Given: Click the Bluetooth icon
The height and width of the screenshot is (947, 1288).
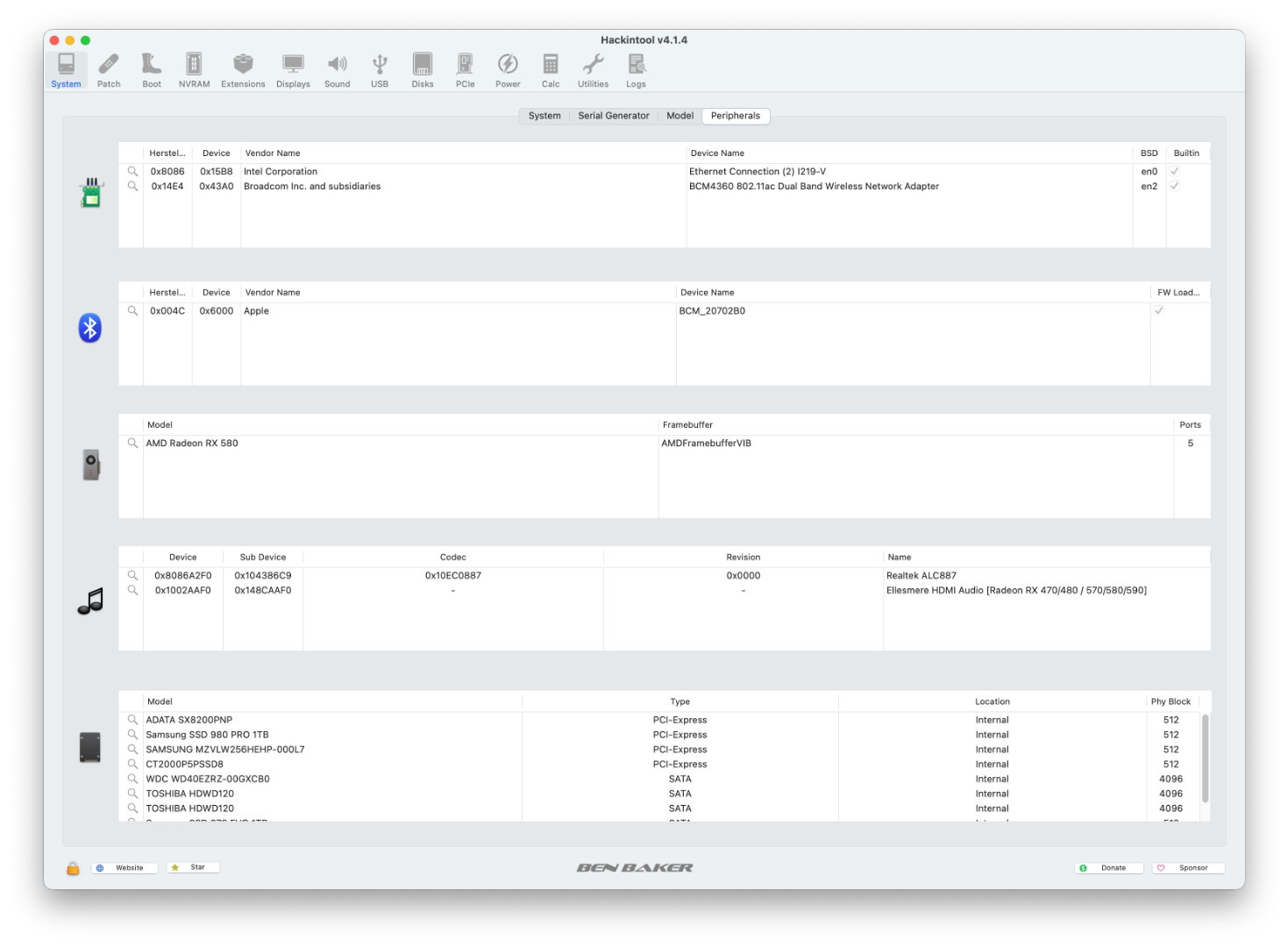Looking at the screenshot, I should (90, 328).
